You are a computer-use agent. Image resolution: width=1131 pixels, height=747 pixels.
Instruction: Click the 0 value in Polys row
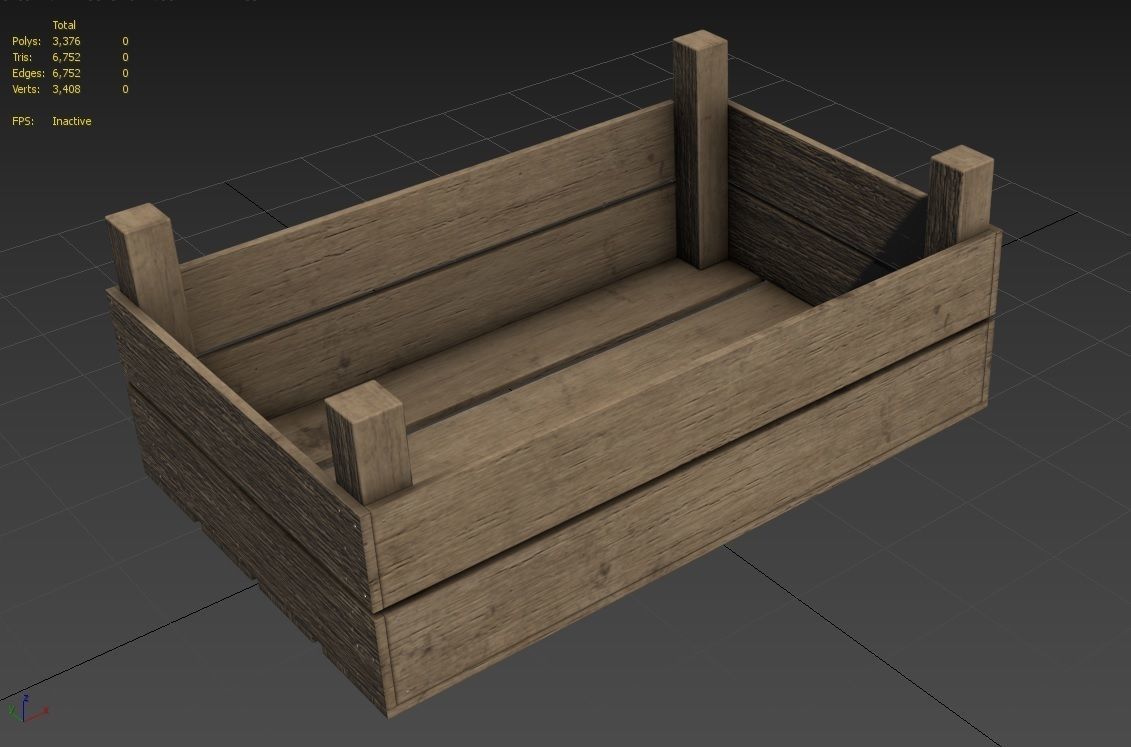click(x=126, y=41)
